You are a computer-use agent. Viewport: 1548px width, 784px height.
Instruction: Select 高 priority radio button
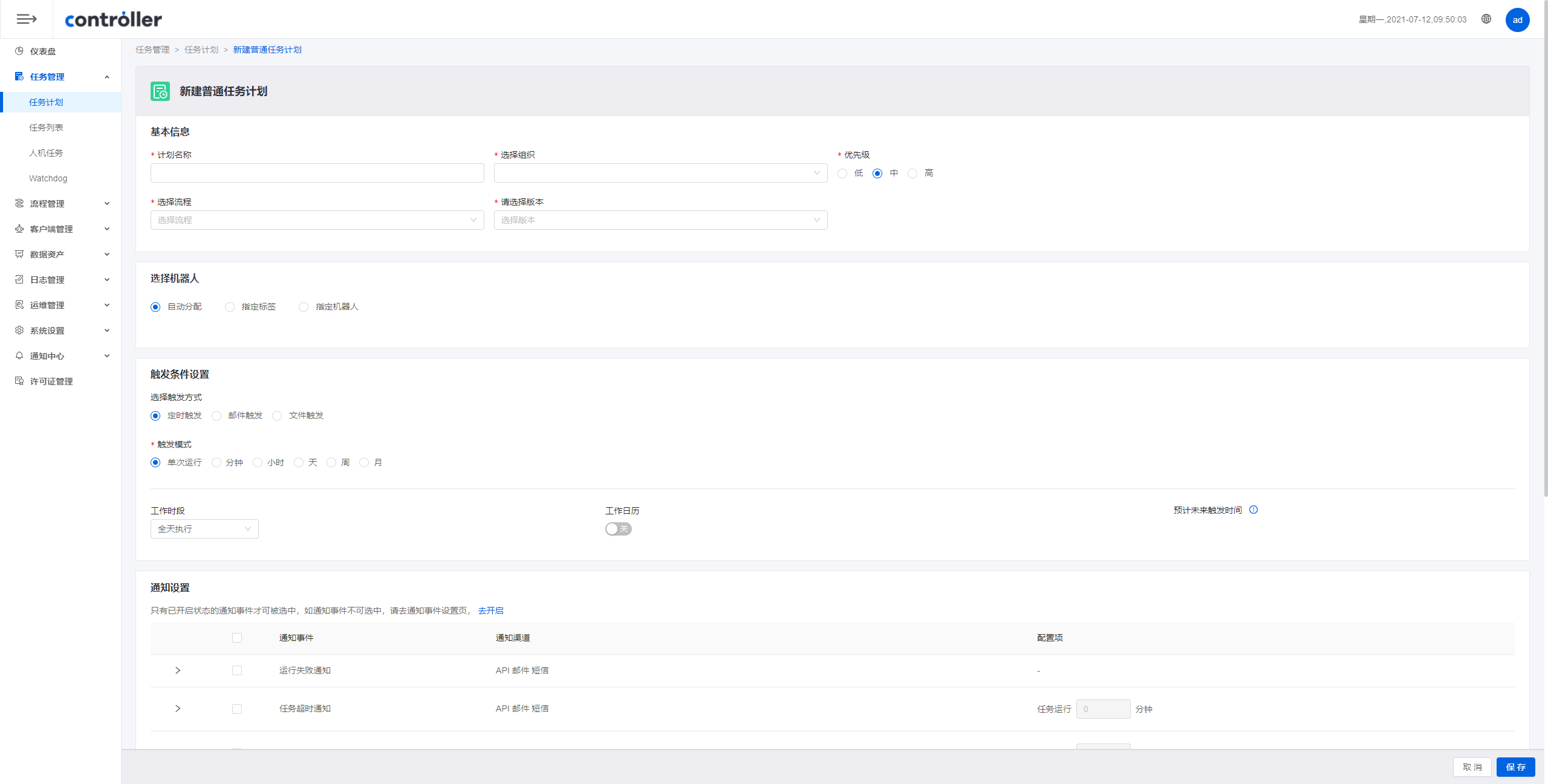[912, 173]
